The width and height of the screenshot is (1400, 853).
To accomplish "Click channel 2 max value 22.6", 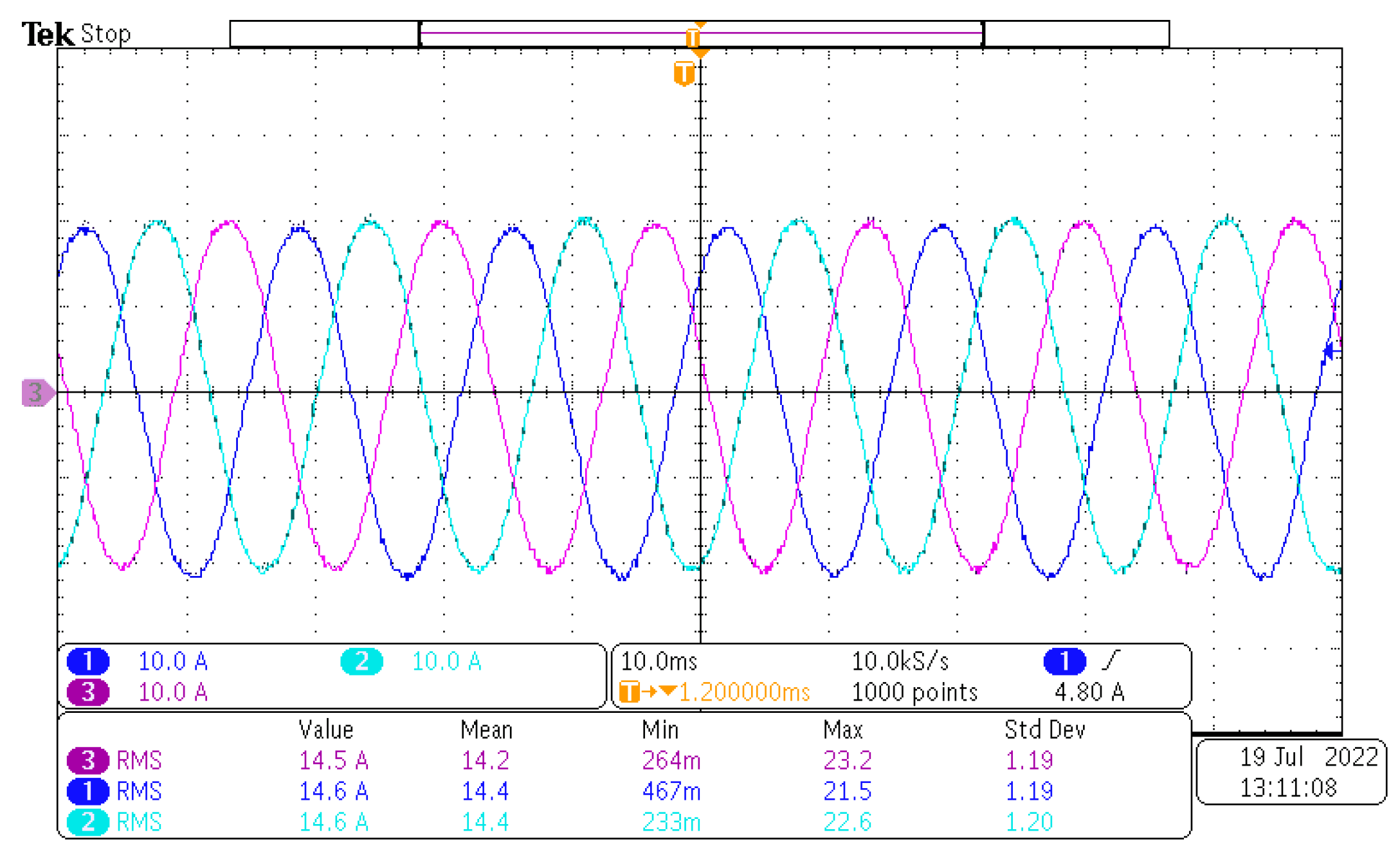I will [x=848, y=822].
